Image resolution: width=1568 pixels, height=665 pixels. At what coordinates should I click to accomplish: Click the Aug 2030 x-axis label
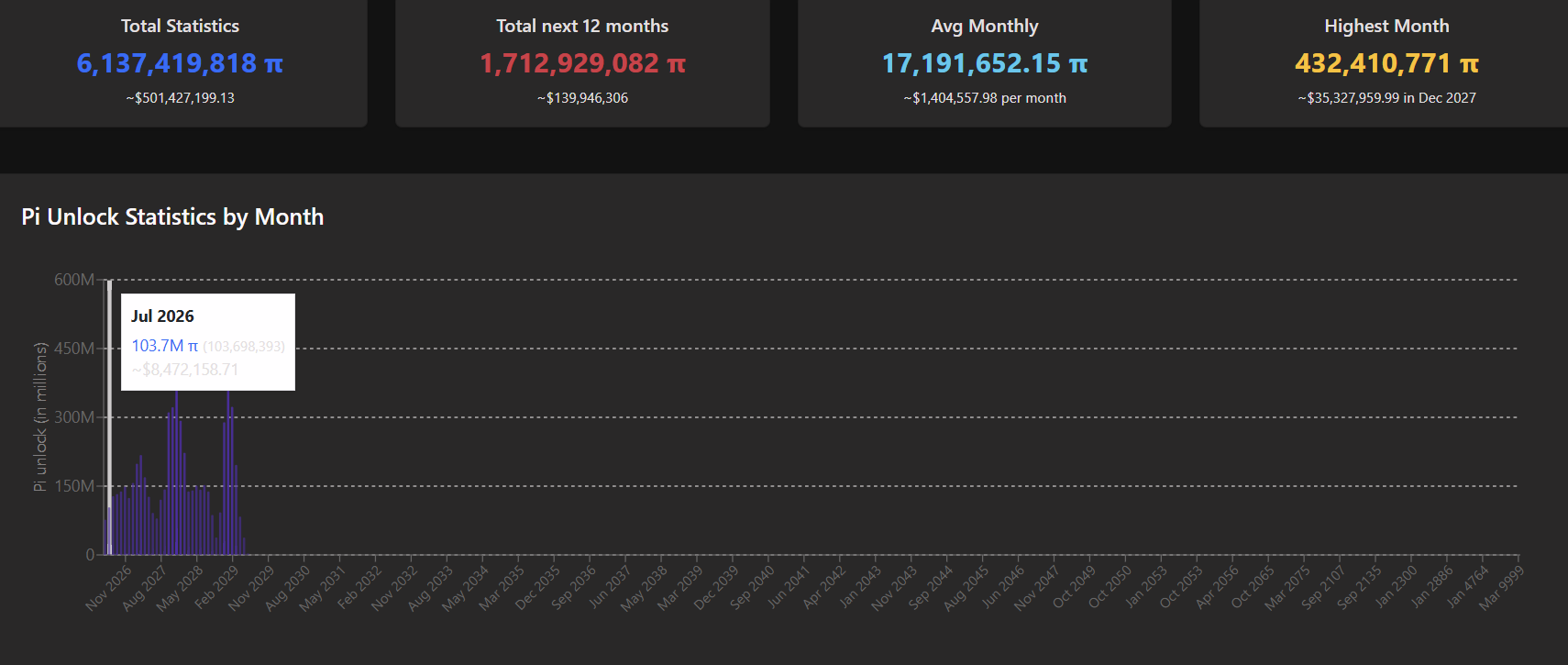click(x=288, y=588)
